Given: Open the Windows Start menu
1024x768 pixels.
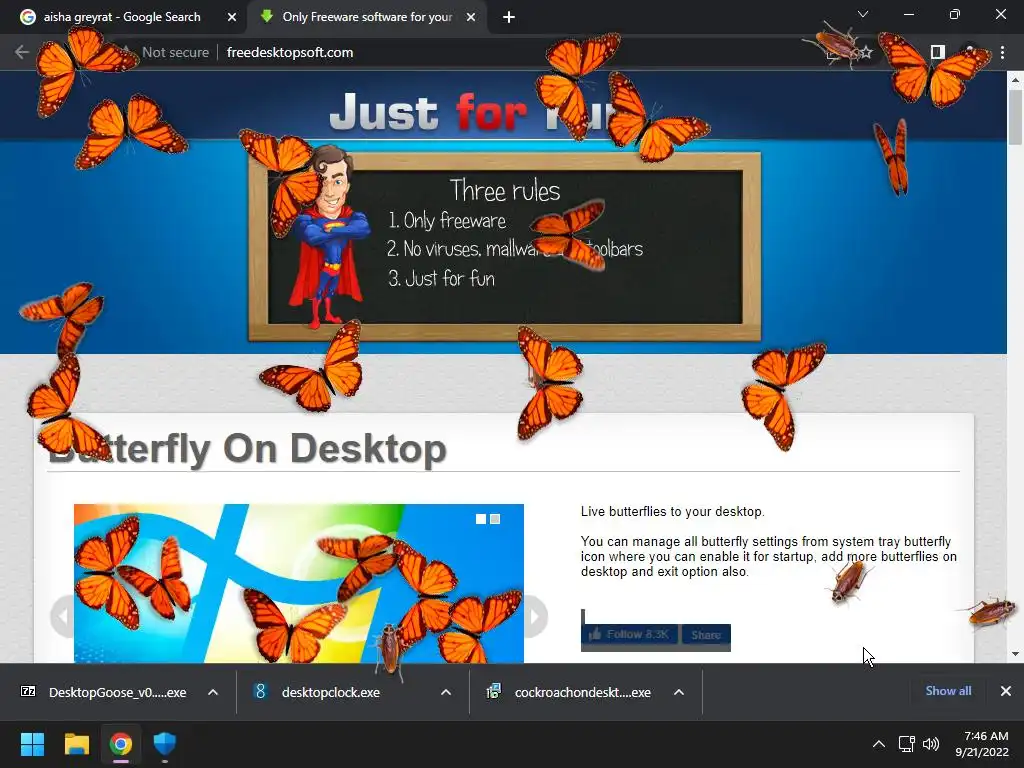Looking at the screenshot, I should 32,744.
